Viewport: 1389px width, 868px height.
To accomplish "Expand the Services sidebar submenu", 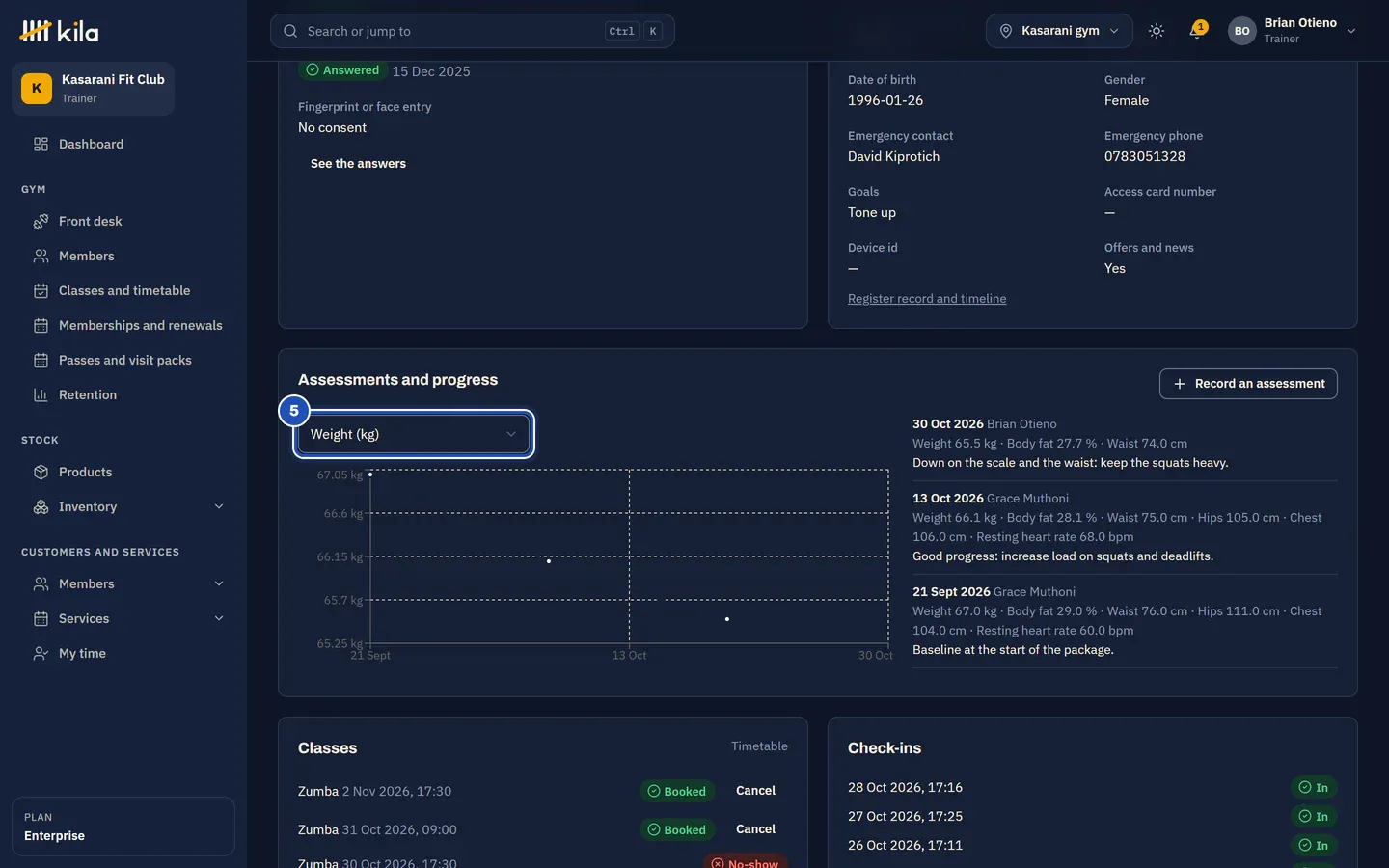I will pos(219,619).
